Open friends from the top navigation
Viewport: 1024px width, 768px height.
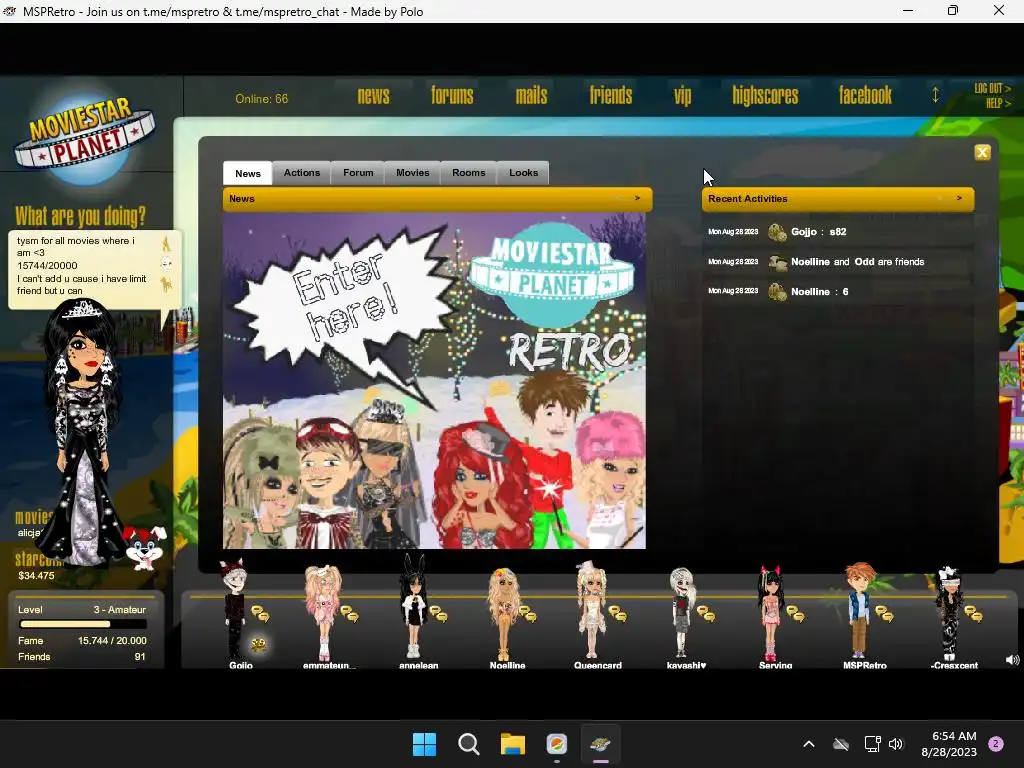coord(611,96)
